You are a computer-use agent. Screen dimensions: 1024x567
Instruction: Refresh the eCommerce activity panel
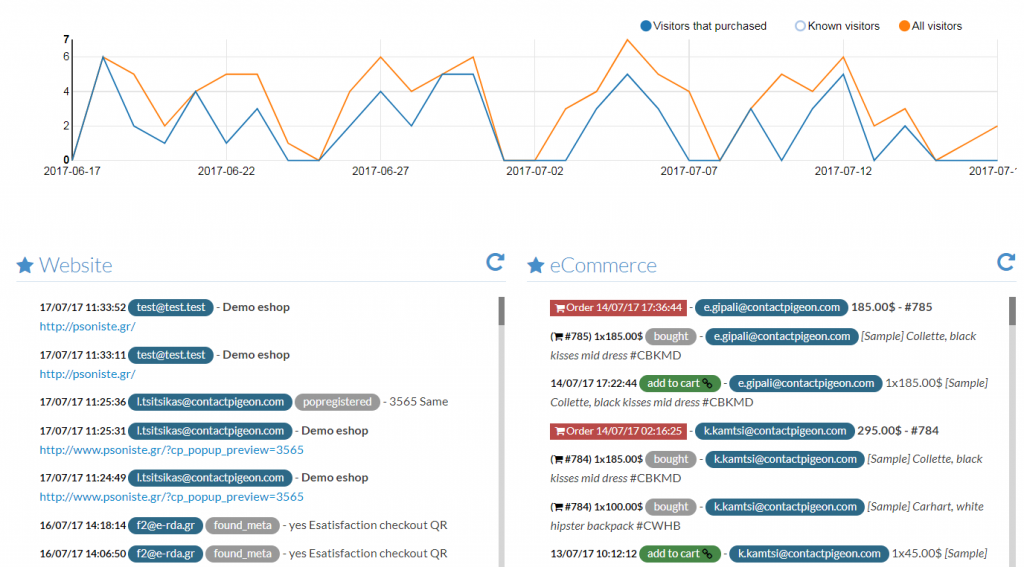click(x=1006, y=262)
